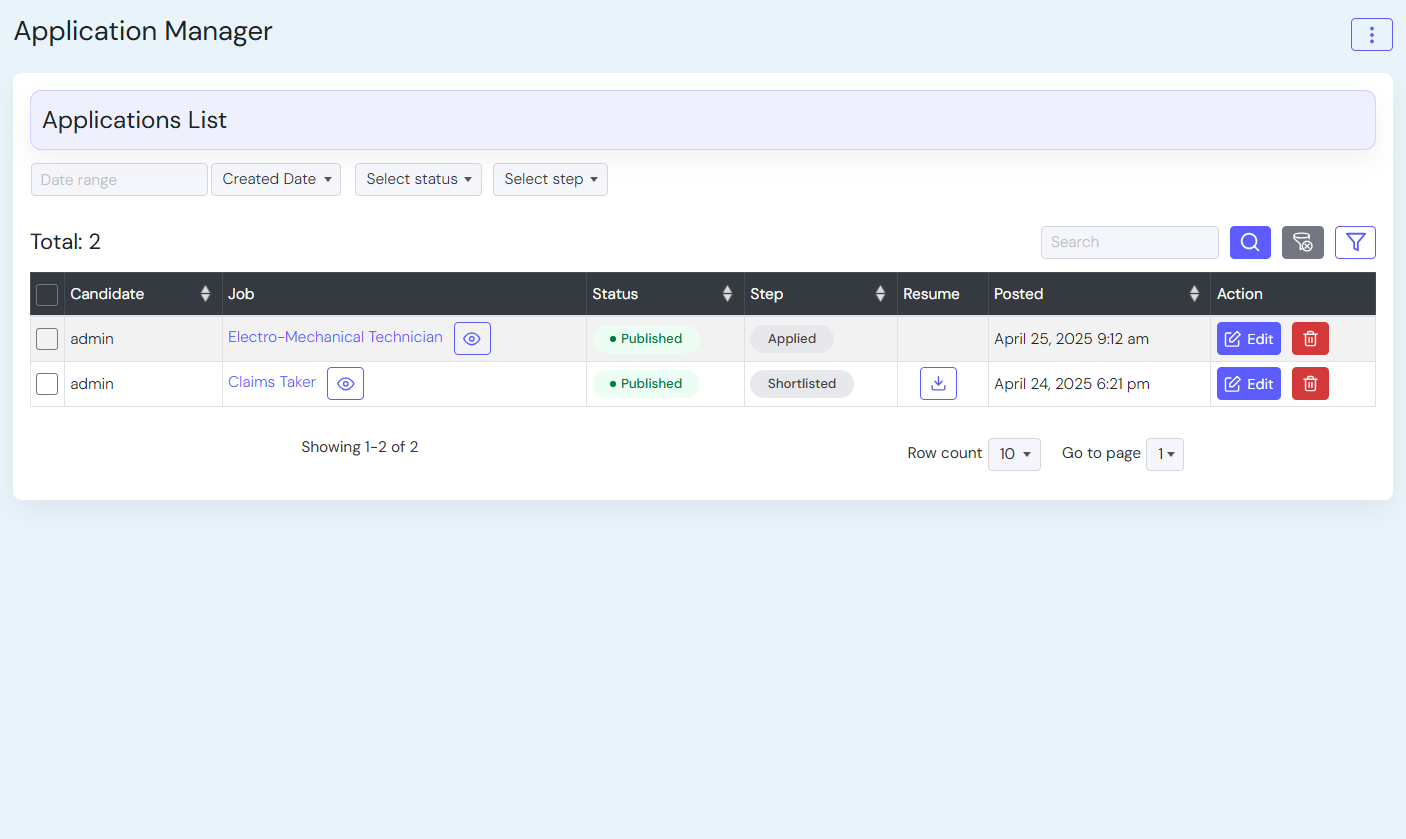Screen dimensions: 1406x839
Task: View Claims Taker job via eye icon
Action: point(345,384)
